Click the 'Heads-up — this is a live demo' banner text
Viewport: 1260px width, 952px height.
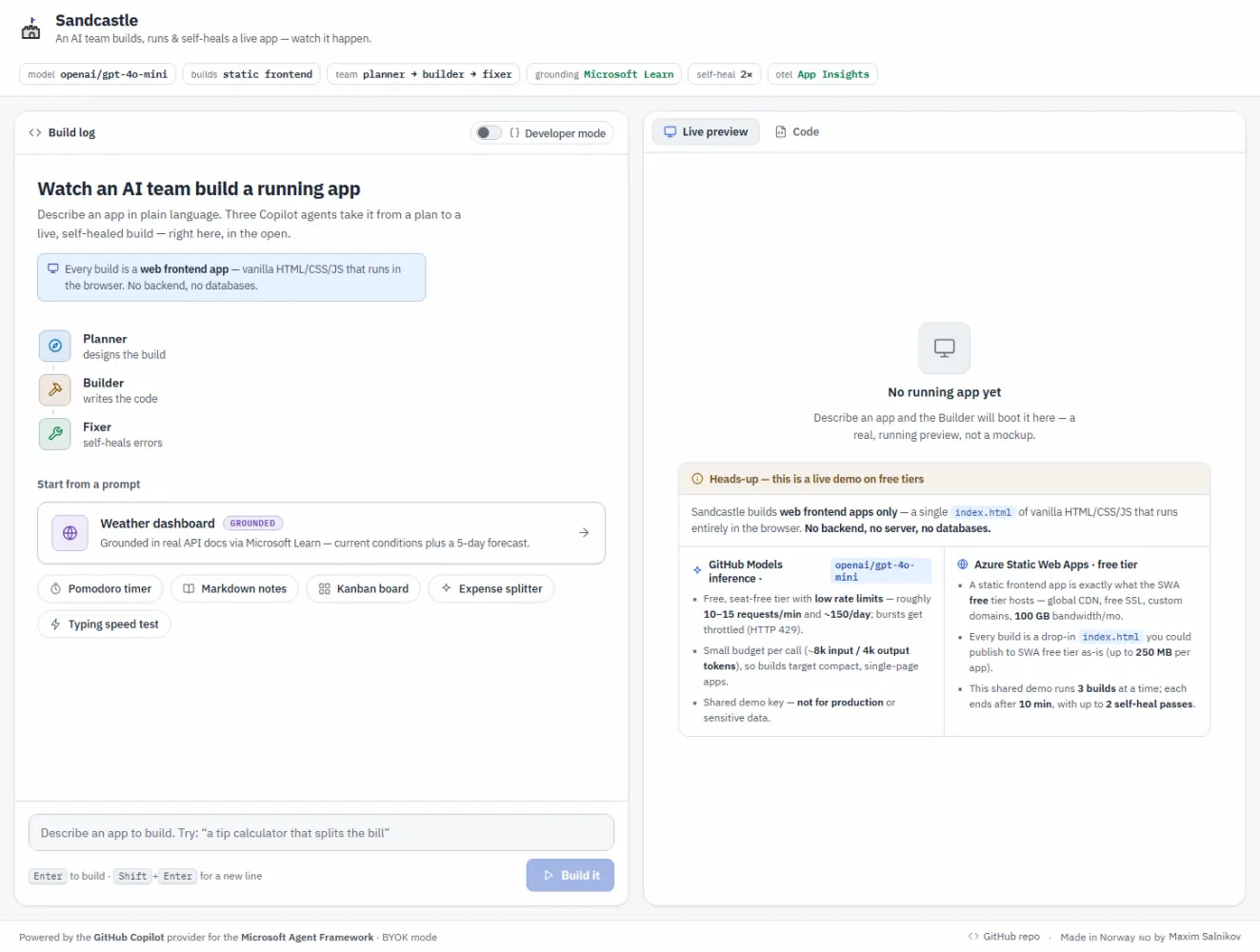[x=816, y=479]
